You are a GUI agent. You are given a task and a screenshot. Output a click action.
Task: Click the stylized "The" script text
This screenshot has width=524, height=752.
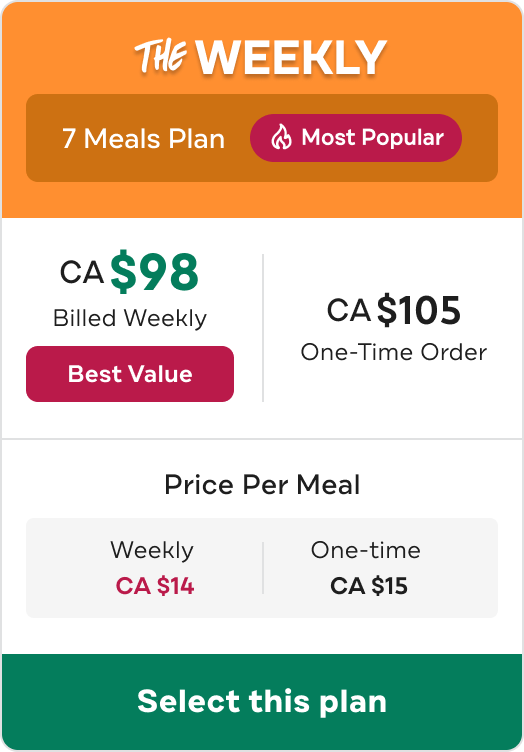[x=161, y=56]
